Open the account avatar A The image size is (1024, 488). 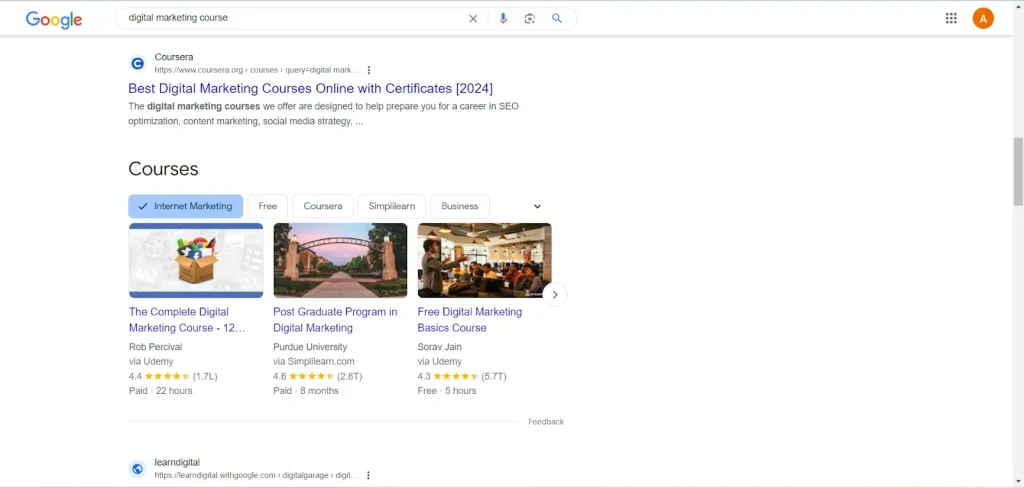[983, 18]
